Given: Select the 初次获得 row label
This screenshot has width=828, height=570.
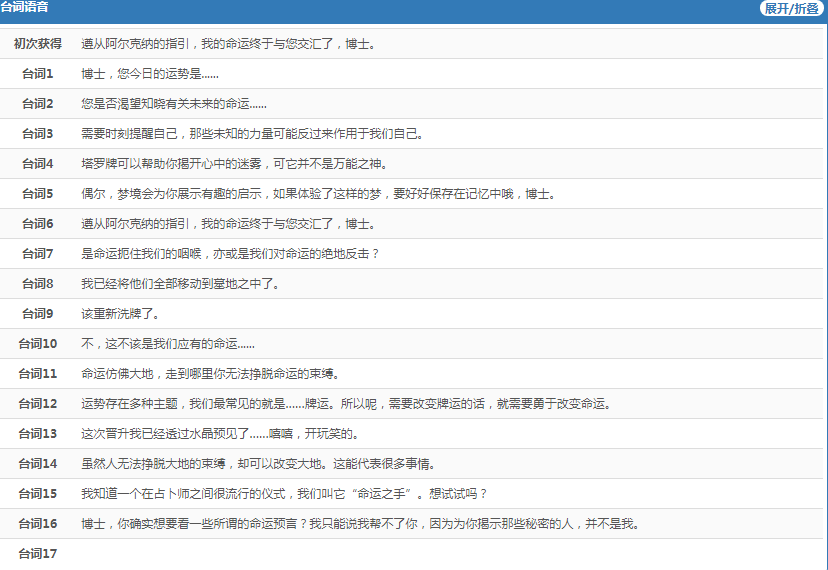Looking at the screenshot, I should click(37, 44).
